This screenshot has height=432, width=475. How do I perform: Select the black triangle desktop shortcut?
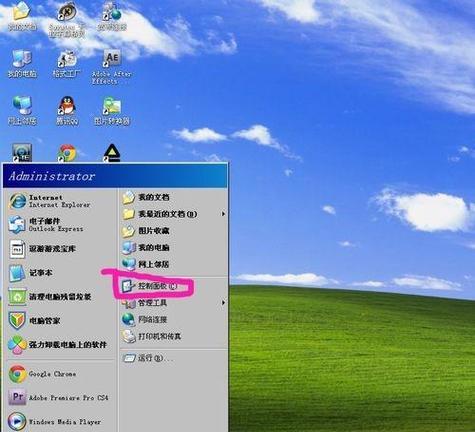click(112, 153)
